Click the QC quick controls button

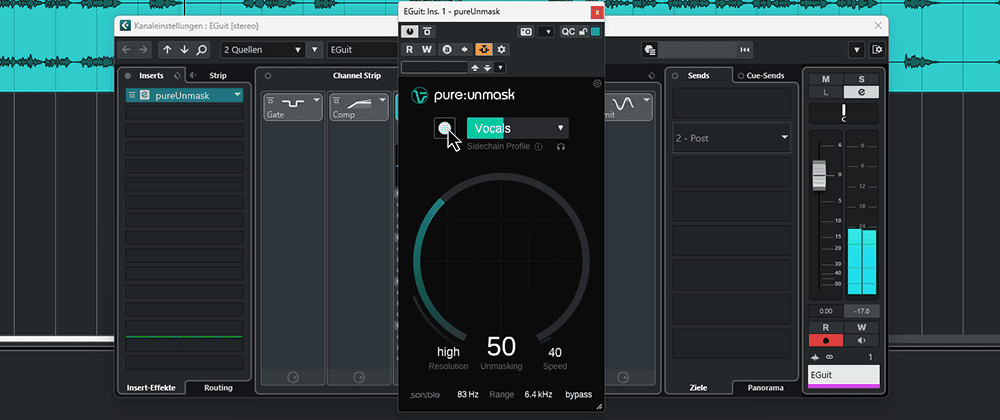click(x=568, y=31)
